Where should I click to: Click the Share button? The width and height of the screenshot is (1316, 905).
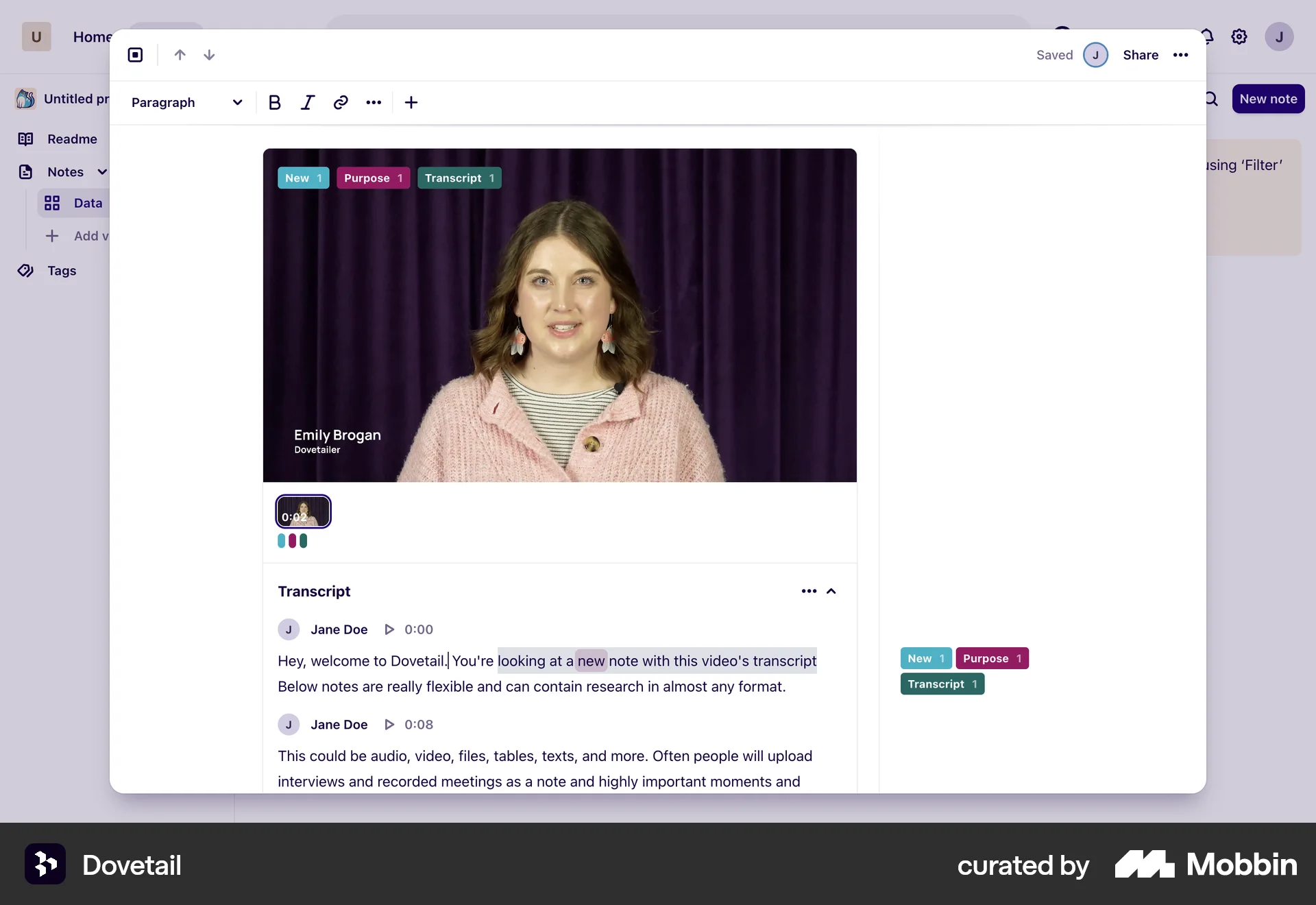pos(1140,55)
